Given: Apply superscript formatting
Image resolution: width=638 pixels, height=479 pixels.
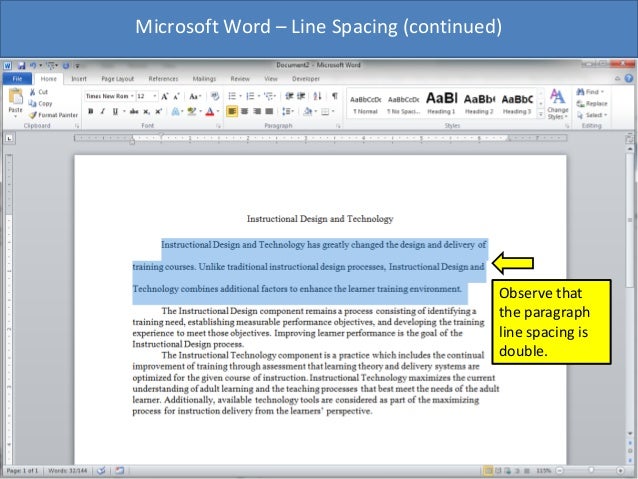Looking at the screenshot, I should tap(158, 112).
